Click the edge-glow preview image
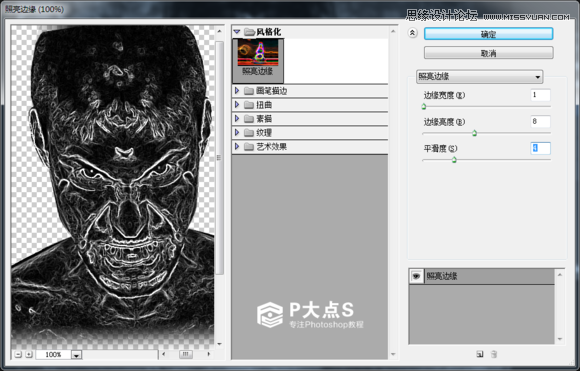Screen dimensions: 580x371 coord(113,187)
